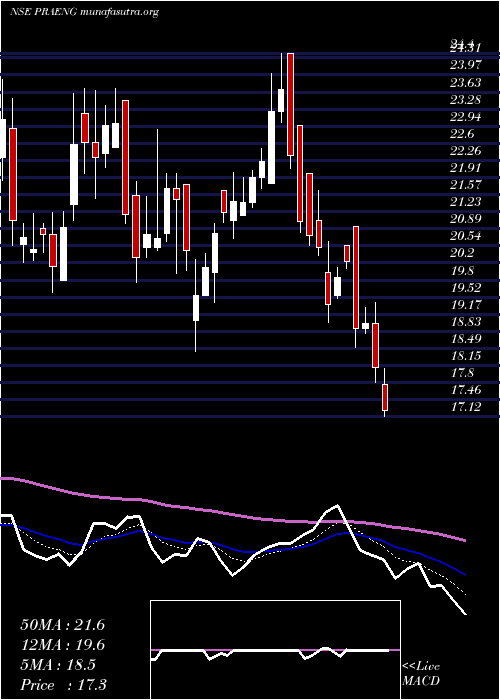This screenshot has height=700, width=500.
Task: Select the 21.23 price axis label
Action: [x=466, y=202]
